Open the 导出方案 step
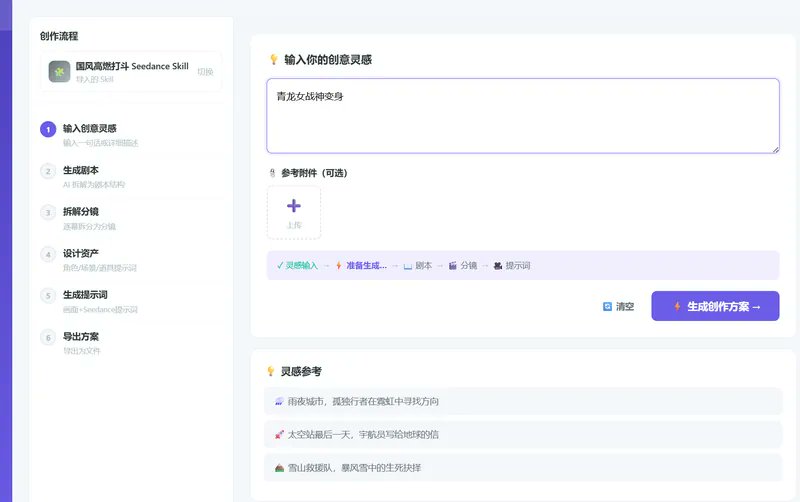 (x=81, y=337)
